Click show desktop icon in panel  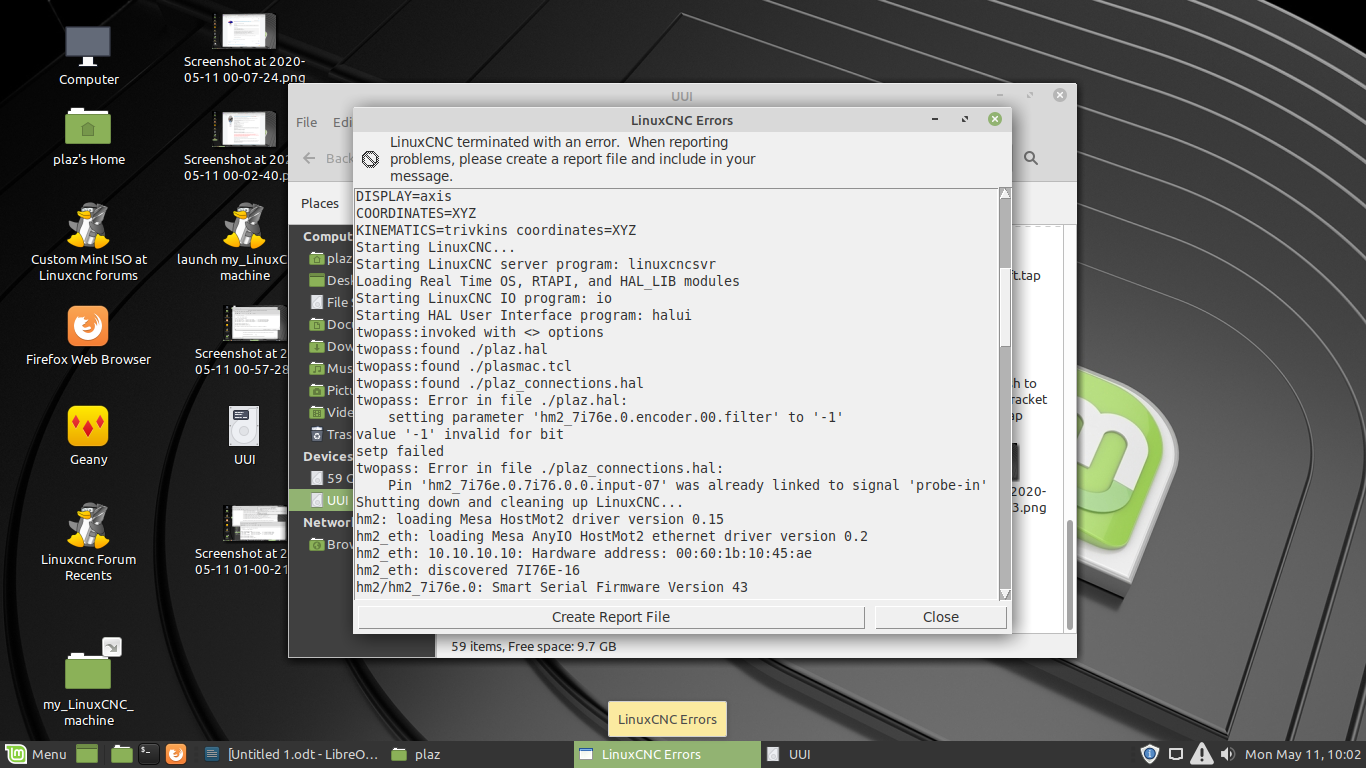coord(87,754)
